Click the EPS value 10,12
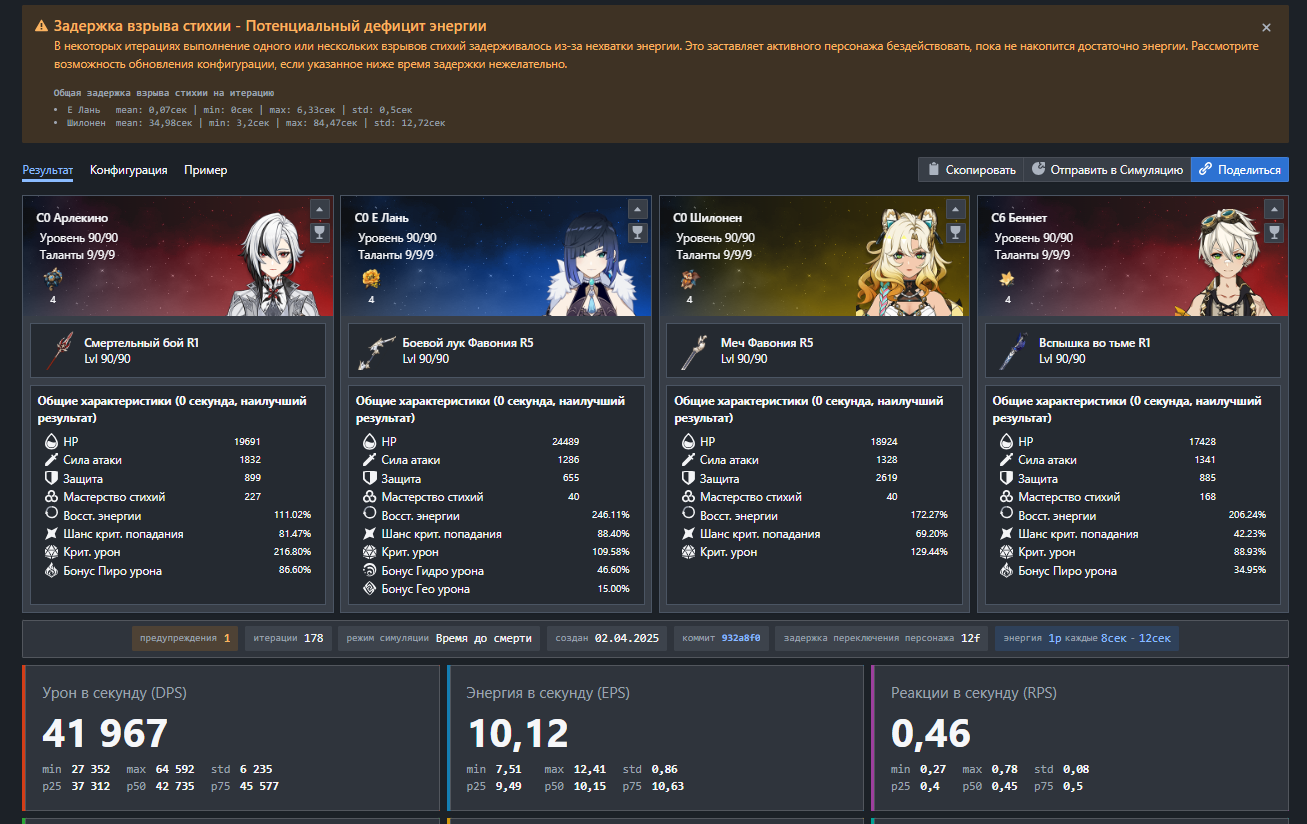 tap(518, 733)
